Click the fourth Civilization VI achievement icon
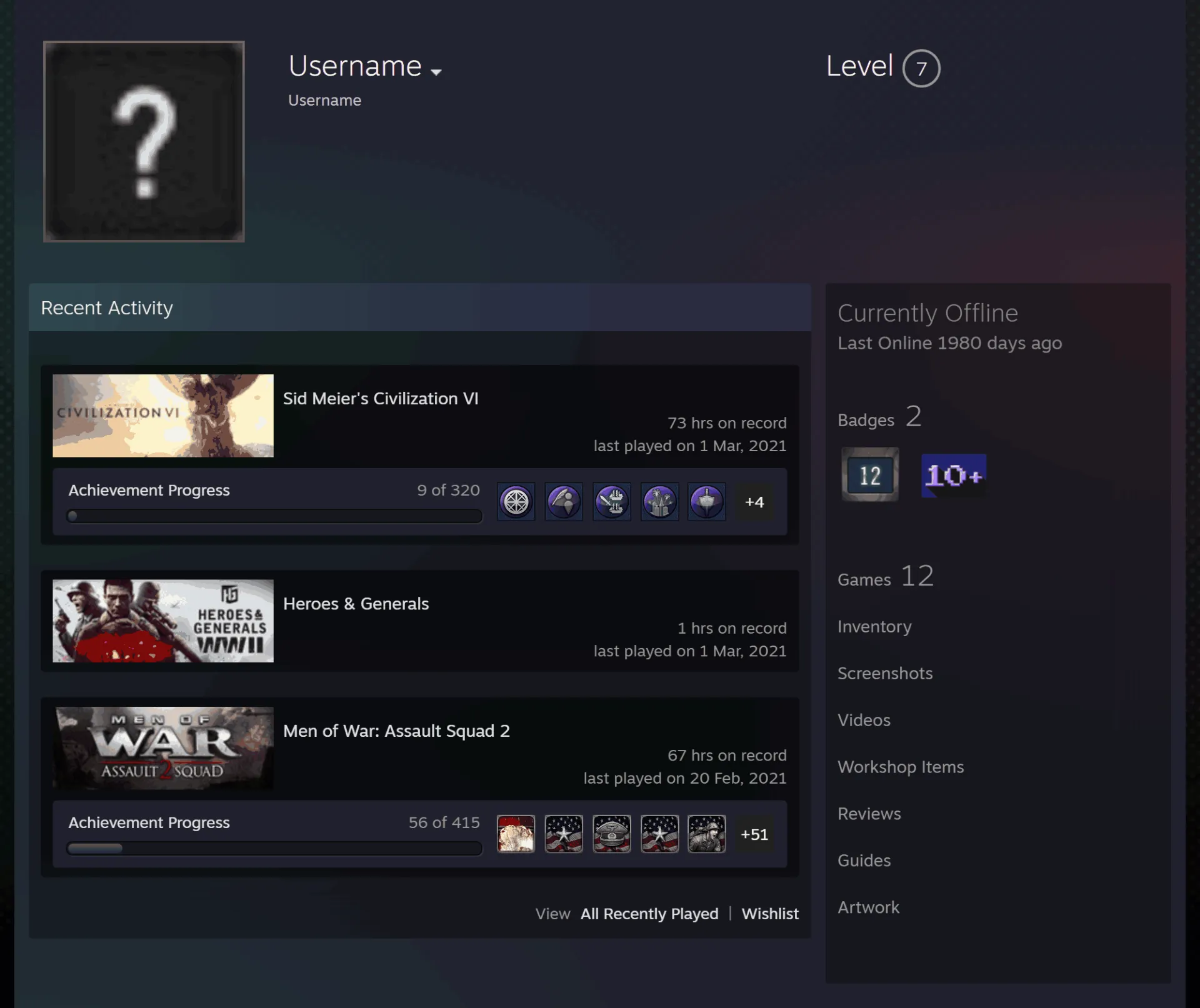The width and height of the screenshot is (1200, 1008). 659,501
